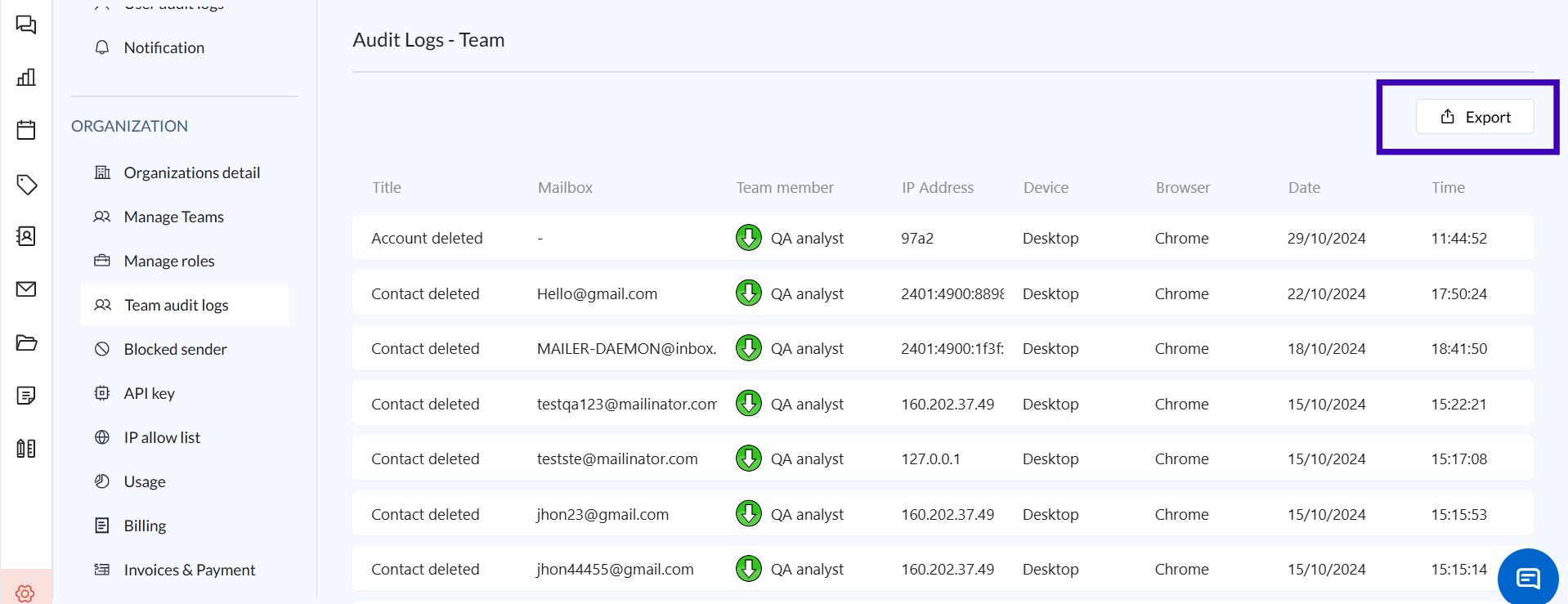Screen dimensions: 1568x604
Task: Open Manage Teams settings
Action: pyautogui.click(x=173, y=217)
